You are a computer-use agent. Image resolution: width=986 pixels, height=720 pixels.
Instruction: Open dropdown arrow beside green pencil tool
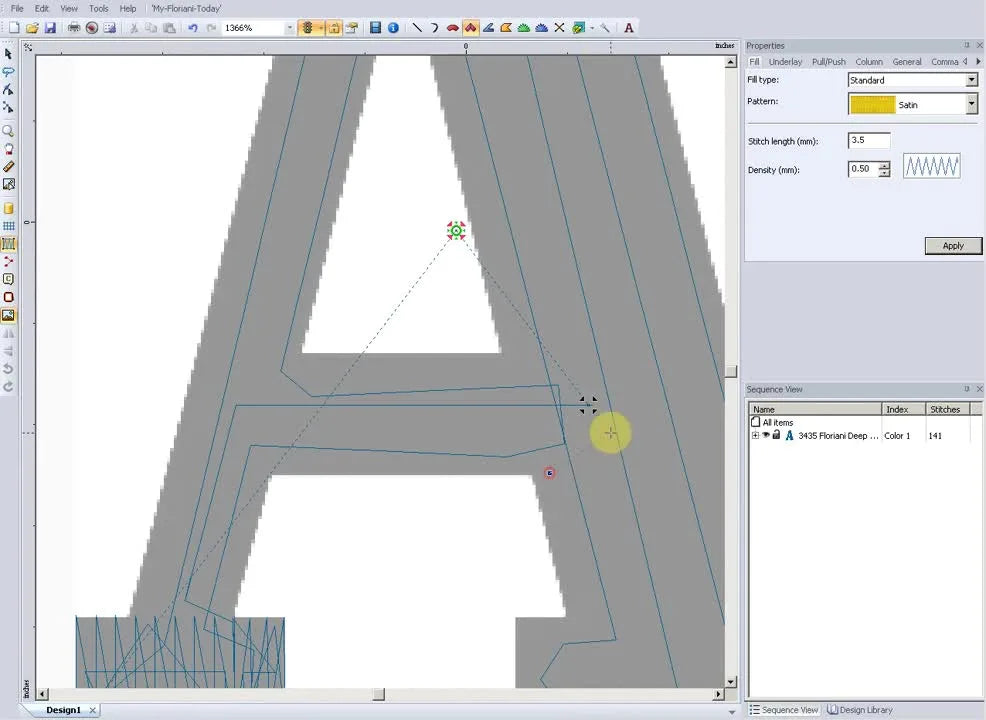pos(592,28)
